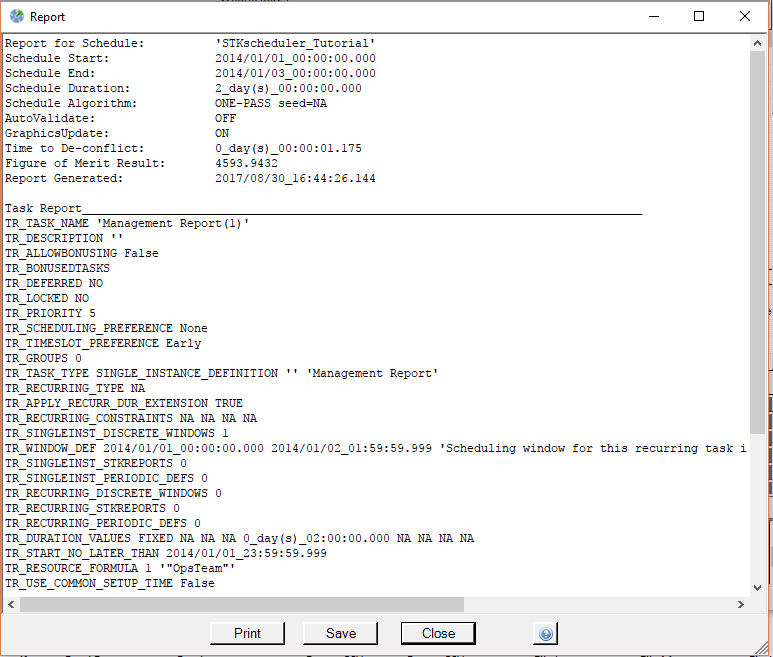Click the vertical scrollbar up arrow

757,43
